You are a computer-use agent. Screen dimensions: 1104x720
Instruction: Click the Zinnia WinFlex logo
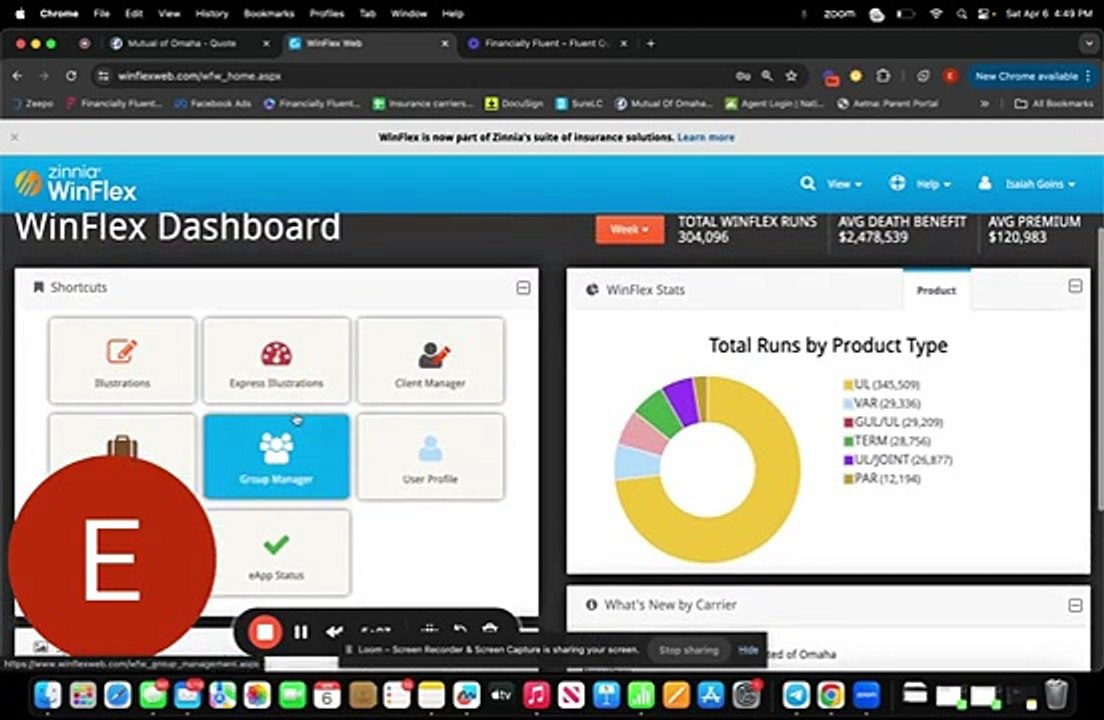pos(76,183)
